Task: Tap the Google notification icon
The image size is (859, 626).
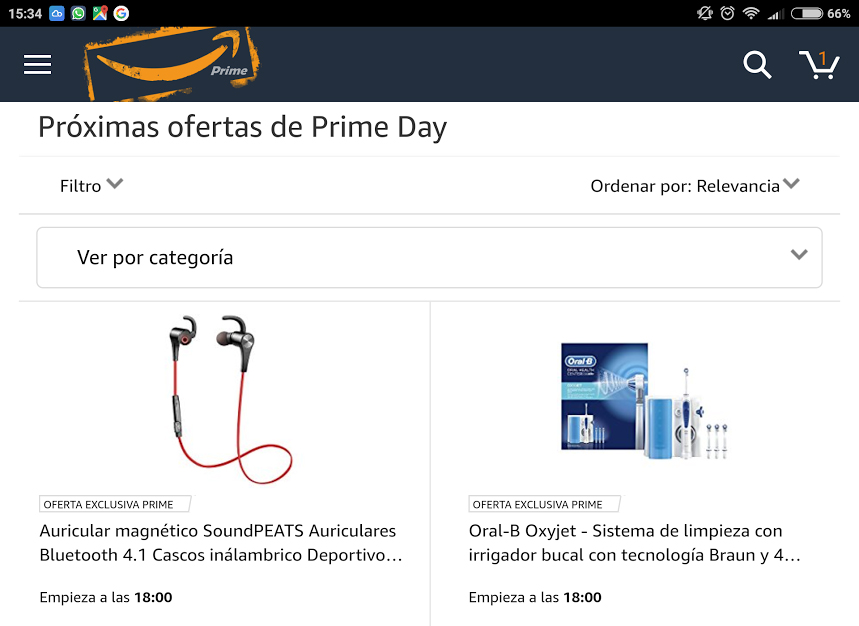Action: tap(121, 13)
